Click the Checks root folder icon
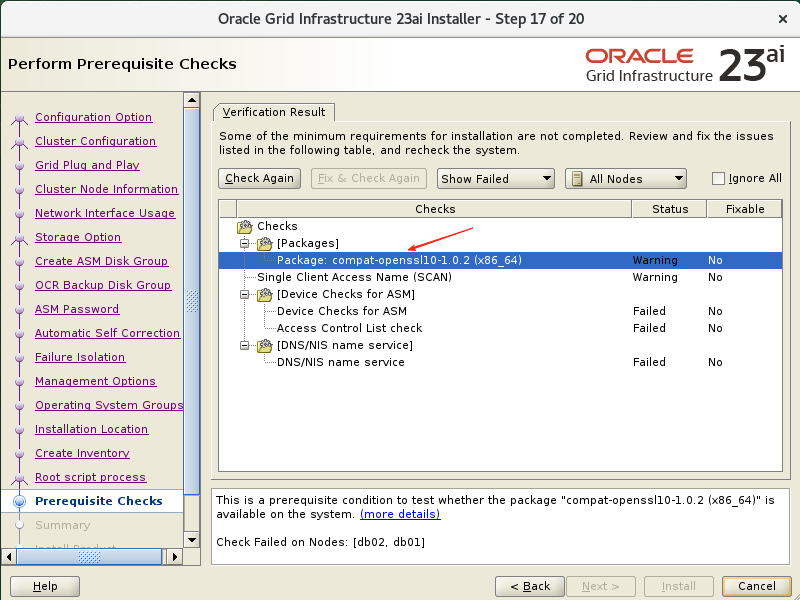The height and width of the screenshot is (600, 800). (244, 226)
